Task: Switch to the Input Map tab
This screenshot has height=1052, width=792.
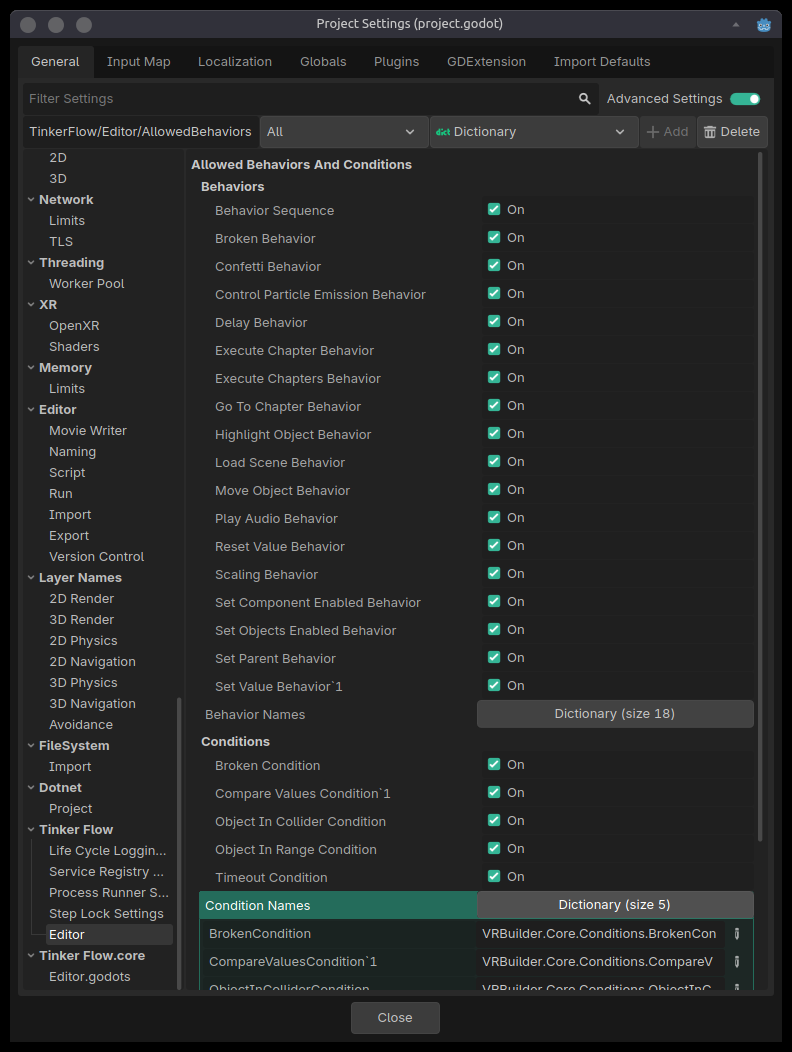Action: [138, 62]
